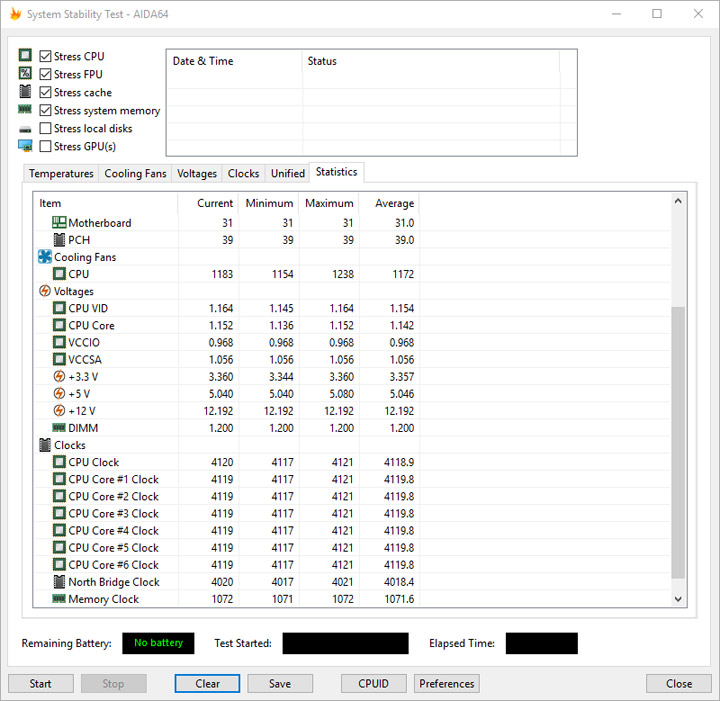Select the Voltages tab
The width and height of the screenshot is (720, 701).
coord(197,174)
